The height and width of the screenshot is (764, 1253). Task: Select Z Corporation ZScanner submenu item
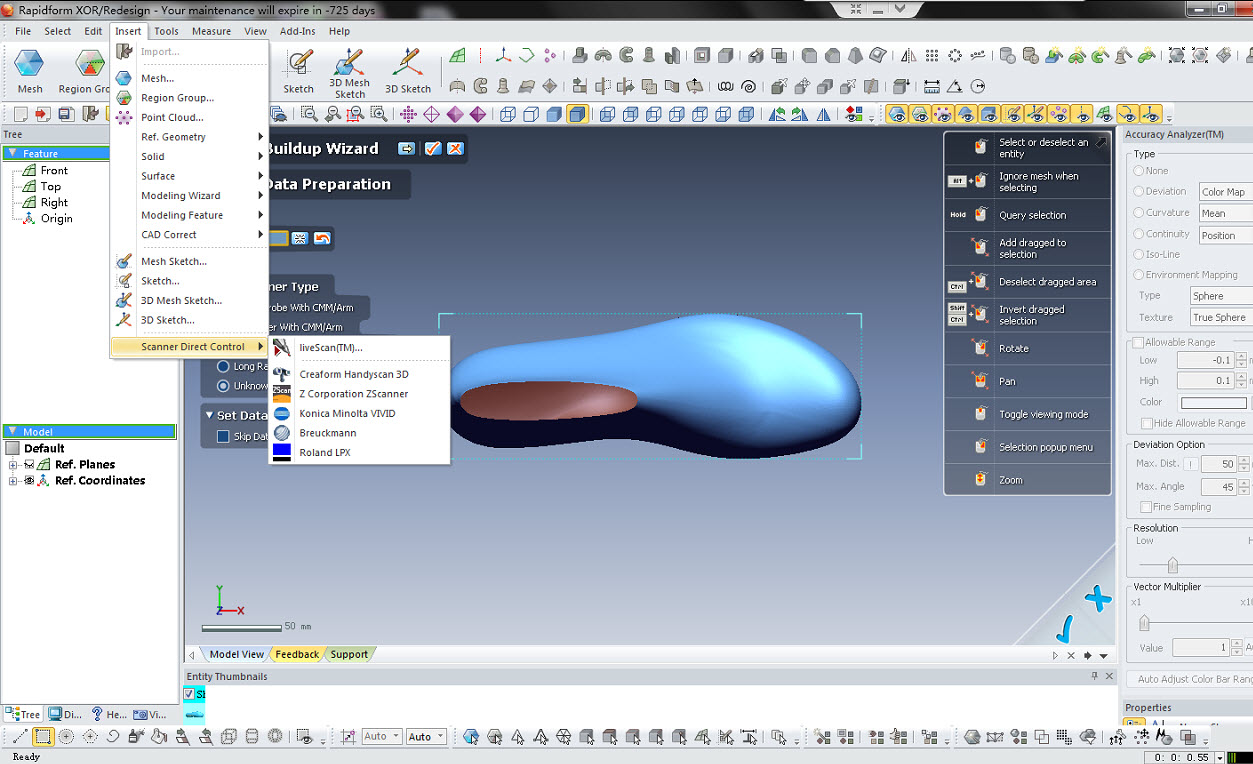354,394
